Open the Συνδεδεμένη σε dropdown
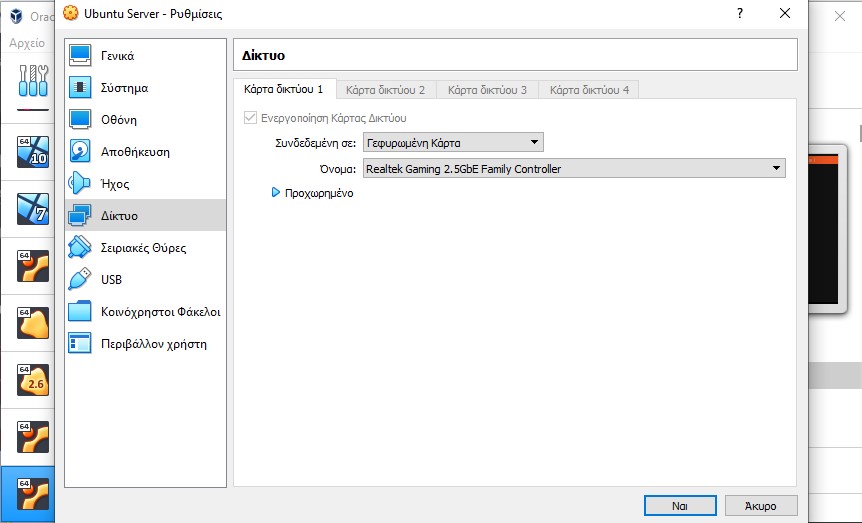Image resolution: width=862 pixels, height=523 pixels. pos(453,142)
